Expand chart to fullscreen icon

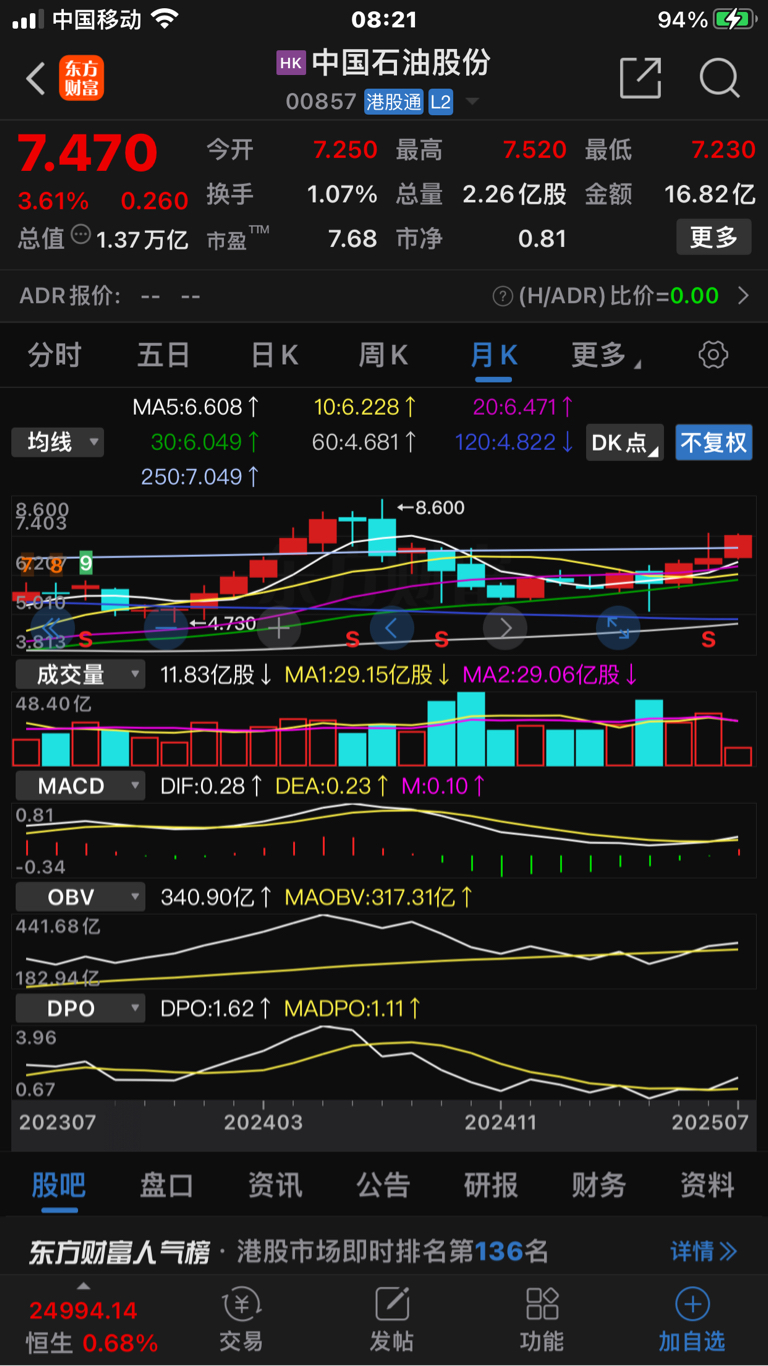[618, 628]
